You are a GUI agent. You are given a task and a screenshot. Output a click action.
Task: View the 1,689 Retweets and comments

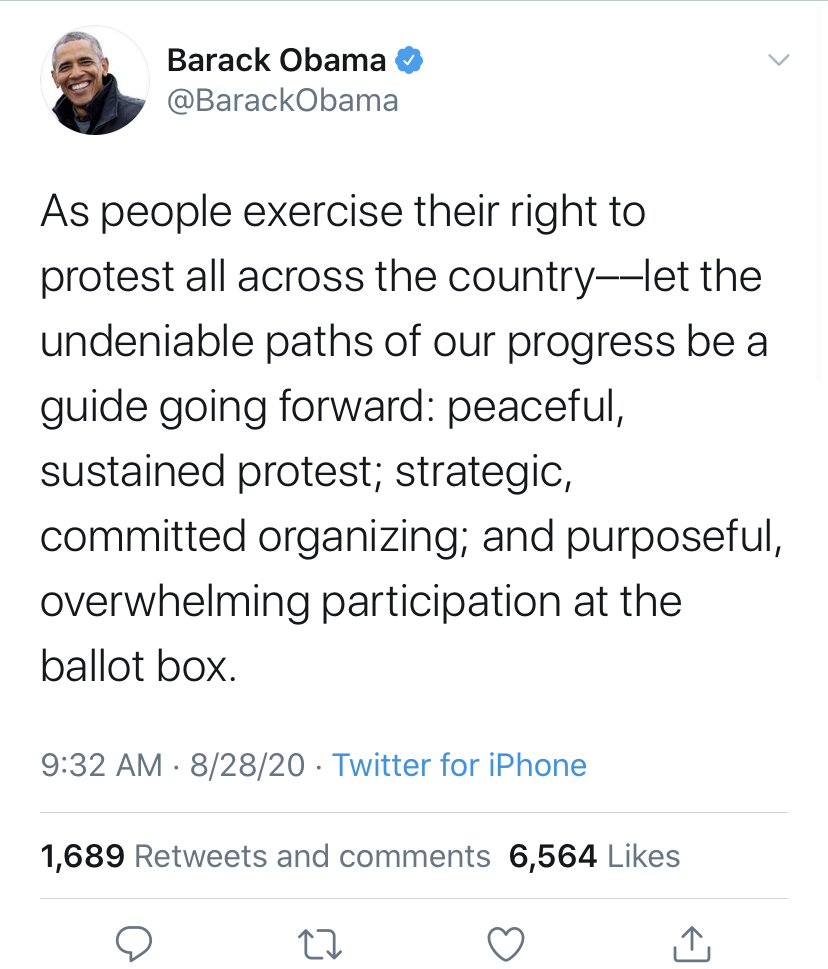265,857
